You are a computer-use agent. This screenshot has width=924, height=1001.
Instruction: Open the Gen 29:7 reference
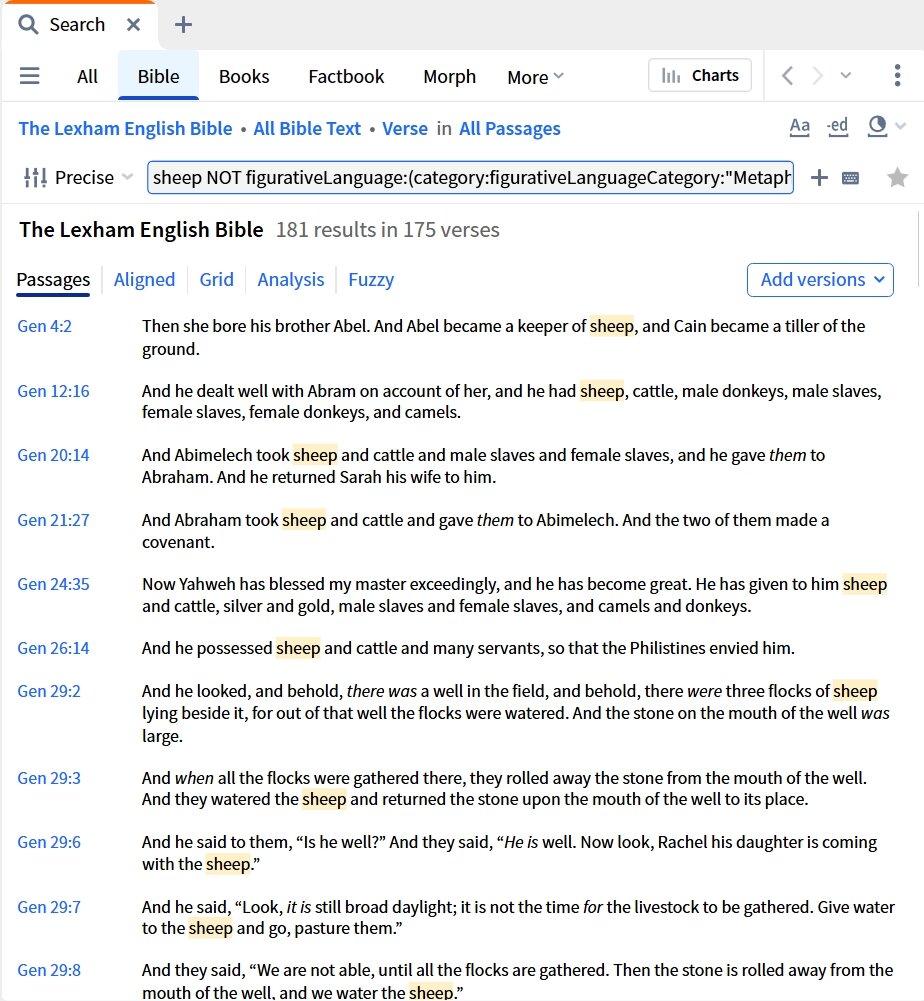(x=49, y=907)
